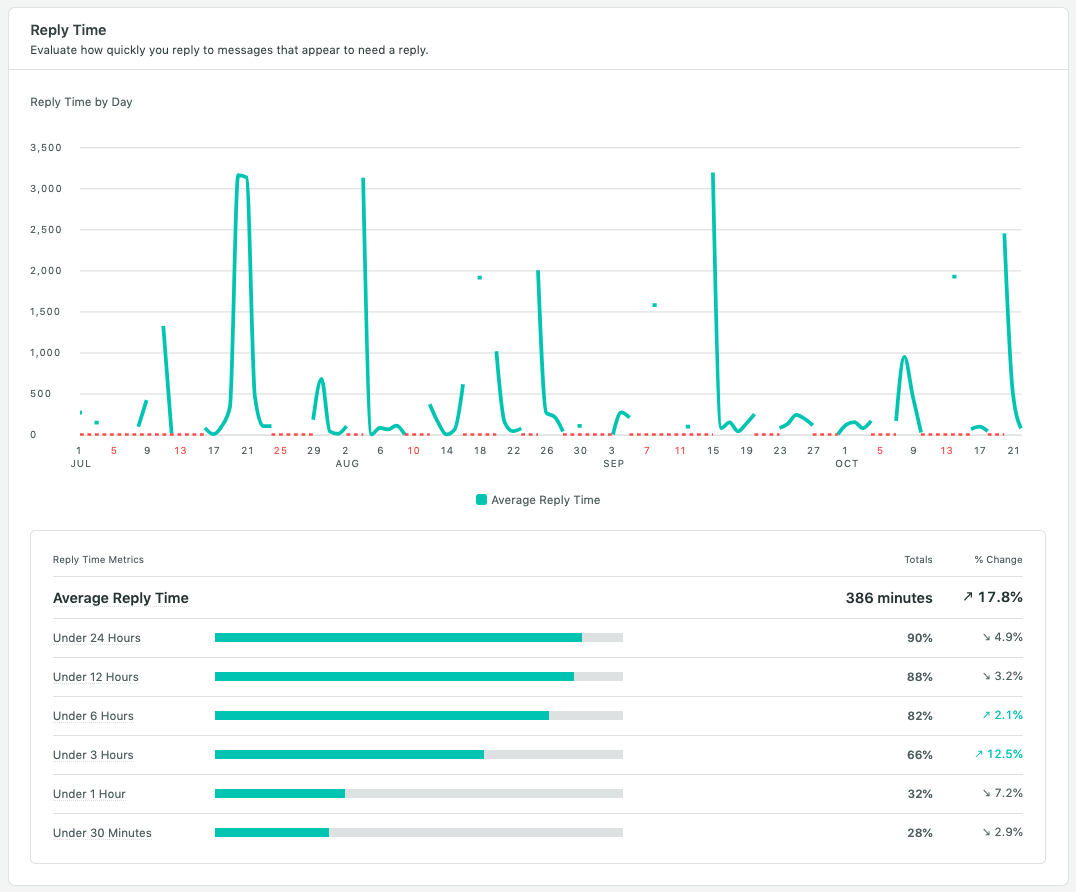This screenshot has height=892, width=1076.
Task: Click the isolated data point above August 18
Action: 480,278
